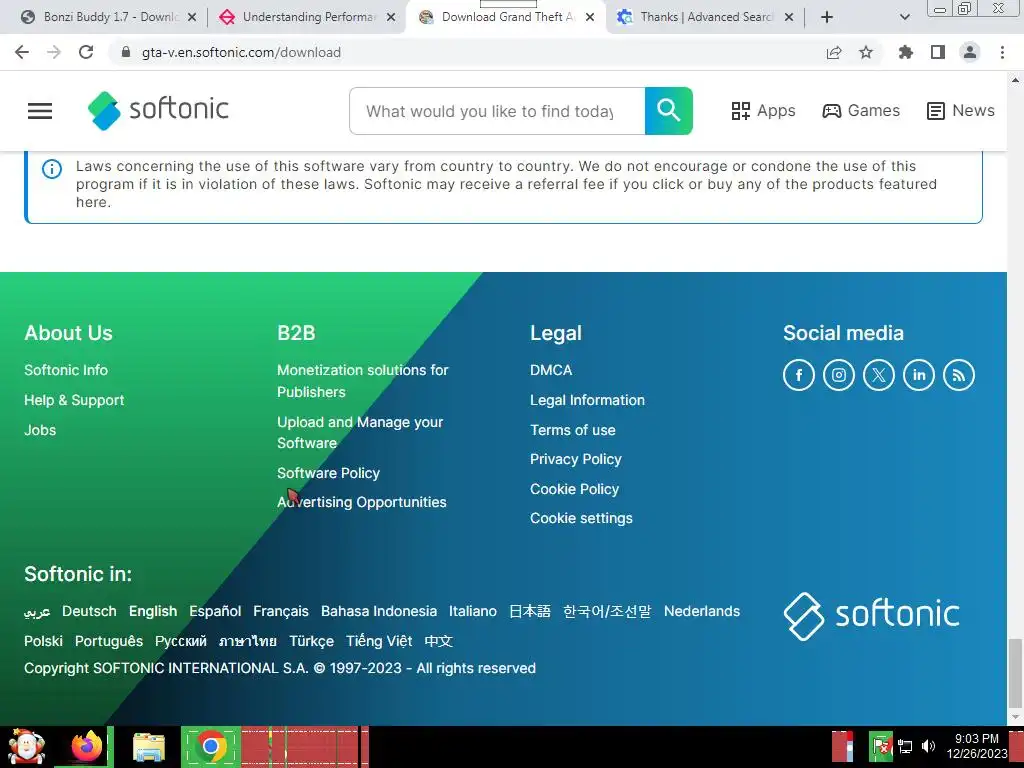This screenshot has height=768, width=1024.
Task: Open Monetization solutions for Publishers link
Action: click(x=362, y=381)
